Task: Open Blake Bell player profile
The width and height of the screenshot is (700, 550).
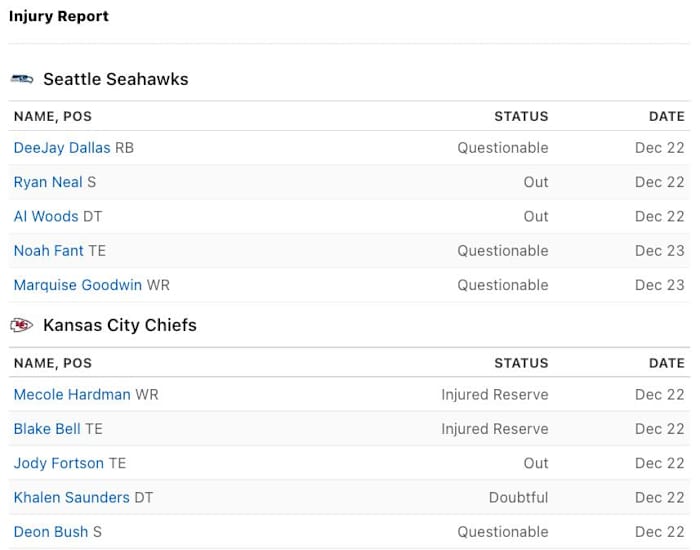Action: [x=47, y=429]
